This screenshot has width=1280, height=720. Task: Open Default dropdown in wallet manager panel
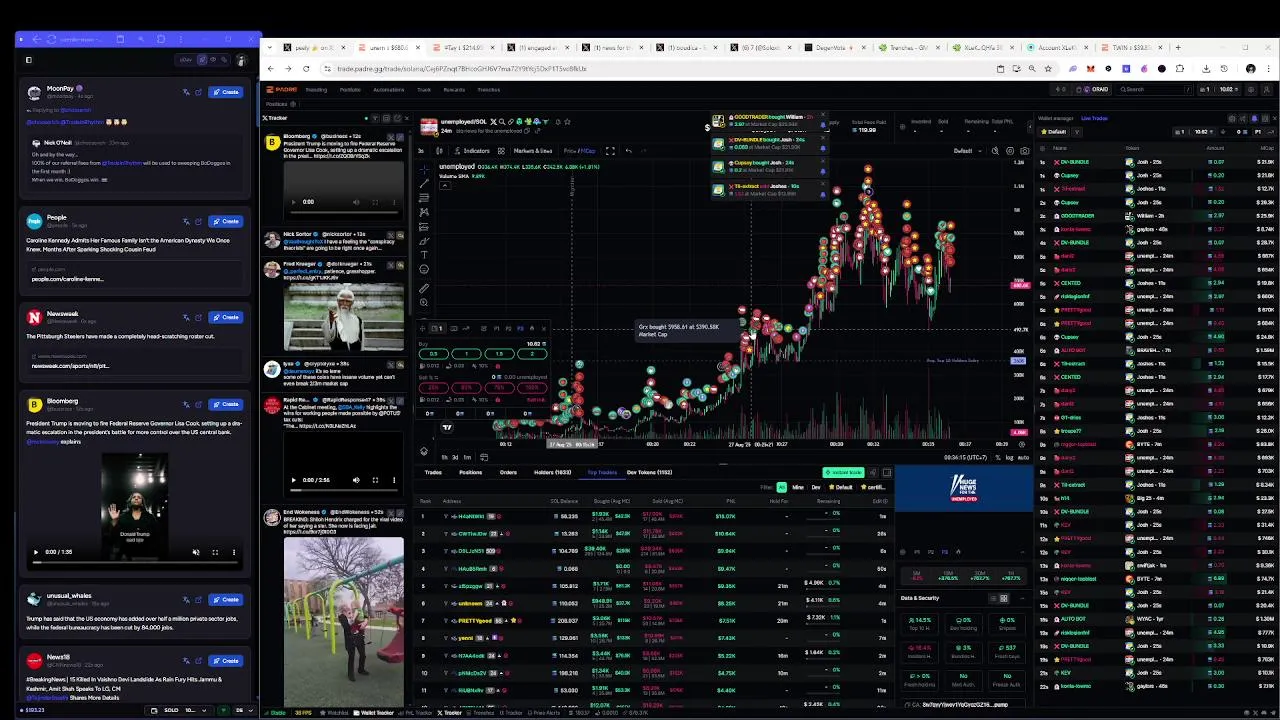click(1054, 132)
